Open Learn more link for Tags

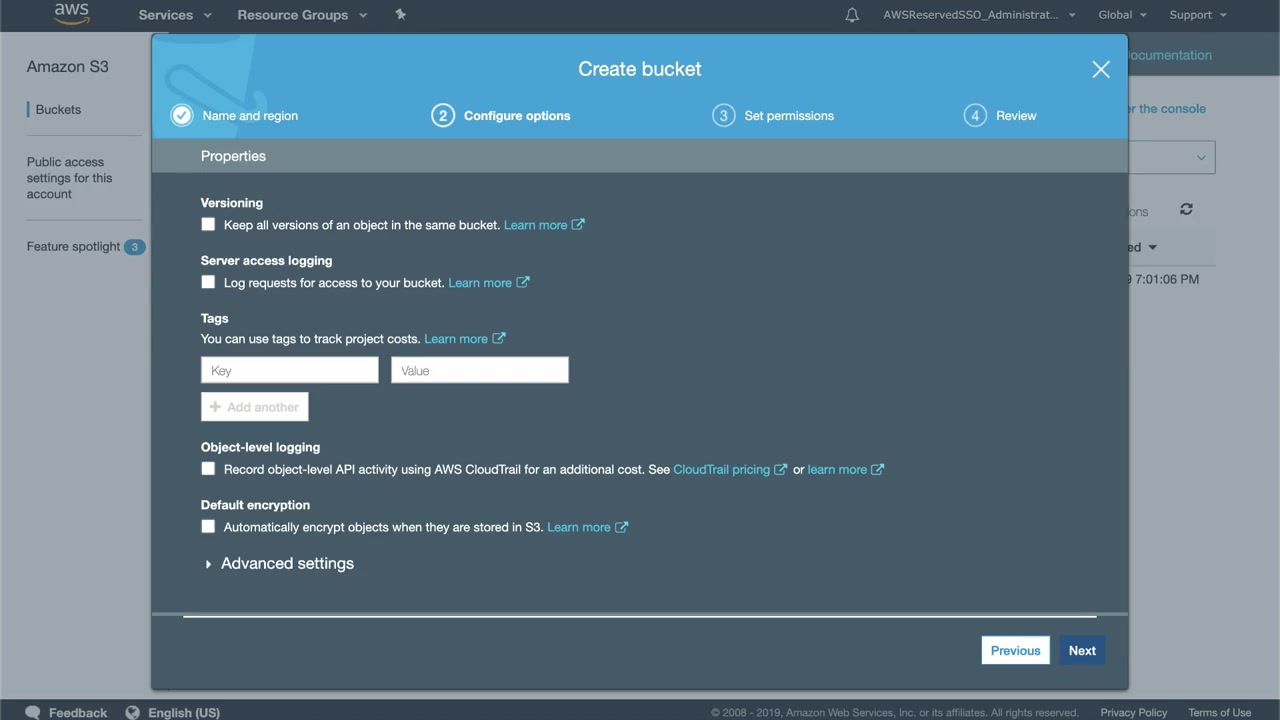(x=456, y=339)
